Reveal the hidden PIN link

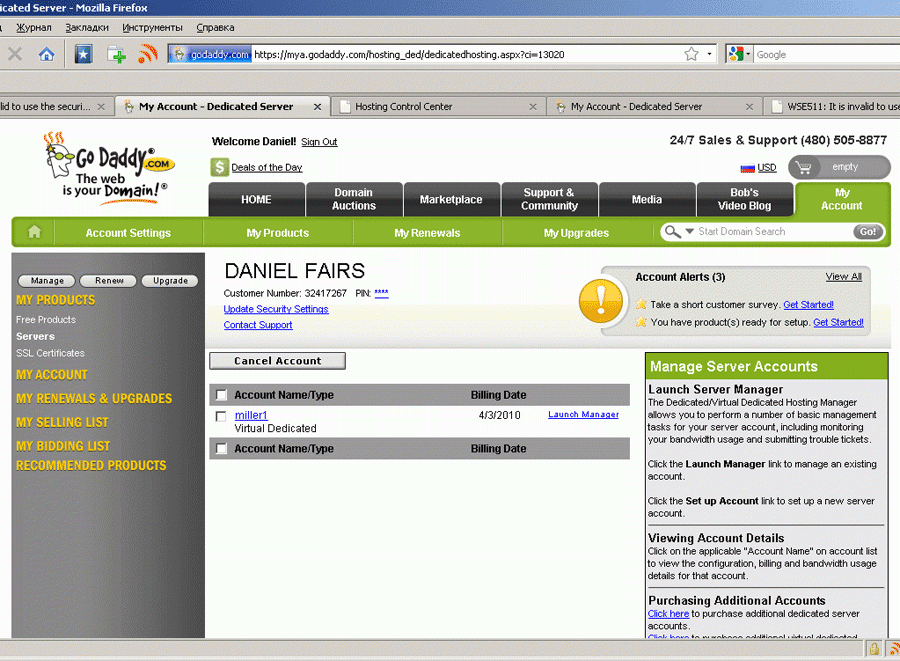pyautogui.click(x=381, y=293)
